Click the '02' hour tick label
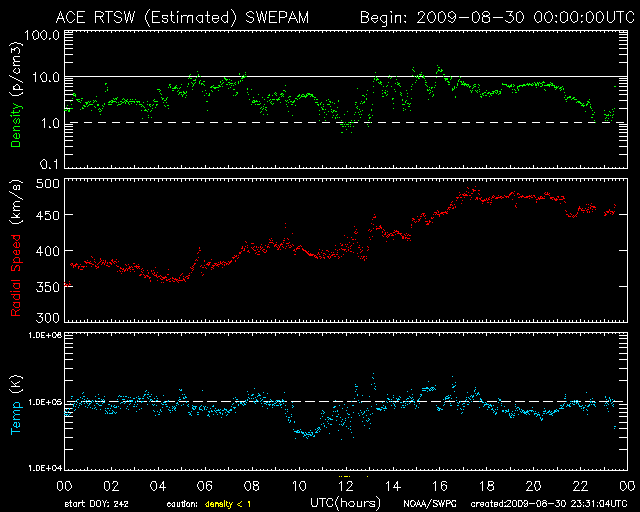This screenshot has height=512, width=640. click(111, 486)
